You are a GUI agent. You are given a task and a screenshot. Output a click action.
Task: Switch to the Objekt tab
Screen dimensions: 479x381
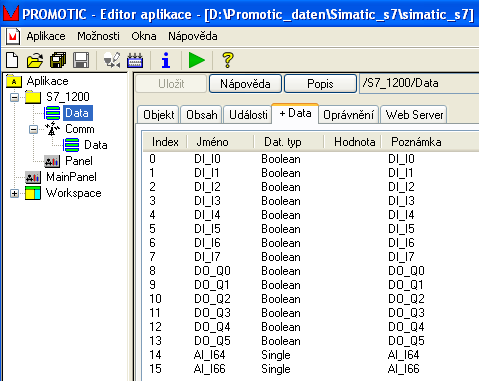click(159, 115)
